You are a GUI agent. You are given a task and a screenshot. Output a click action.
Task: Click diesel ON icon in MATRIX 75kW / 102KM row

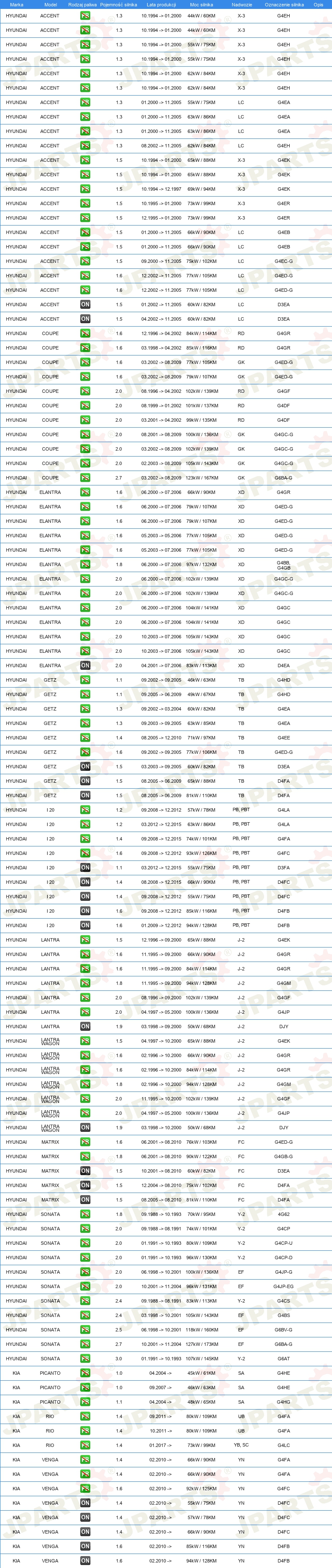[x=85, y=1185]
